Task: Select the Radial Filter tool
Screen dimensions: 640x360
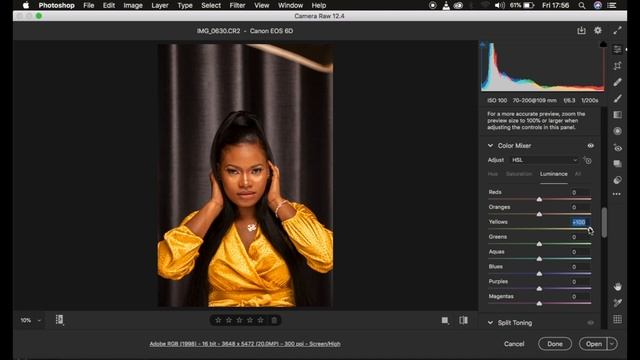Action: tap(618, 131)
